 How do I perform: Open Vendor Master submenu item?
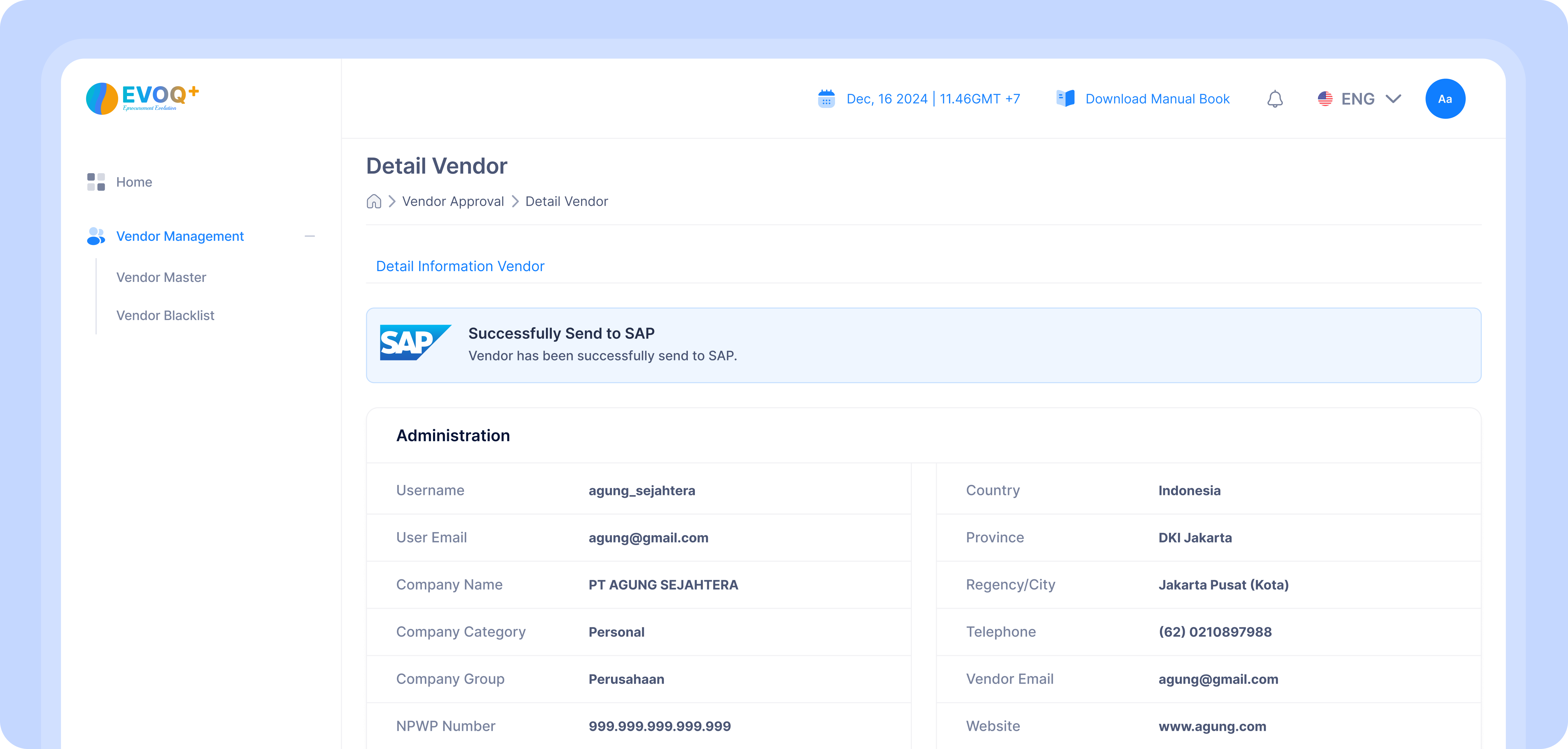161,278
